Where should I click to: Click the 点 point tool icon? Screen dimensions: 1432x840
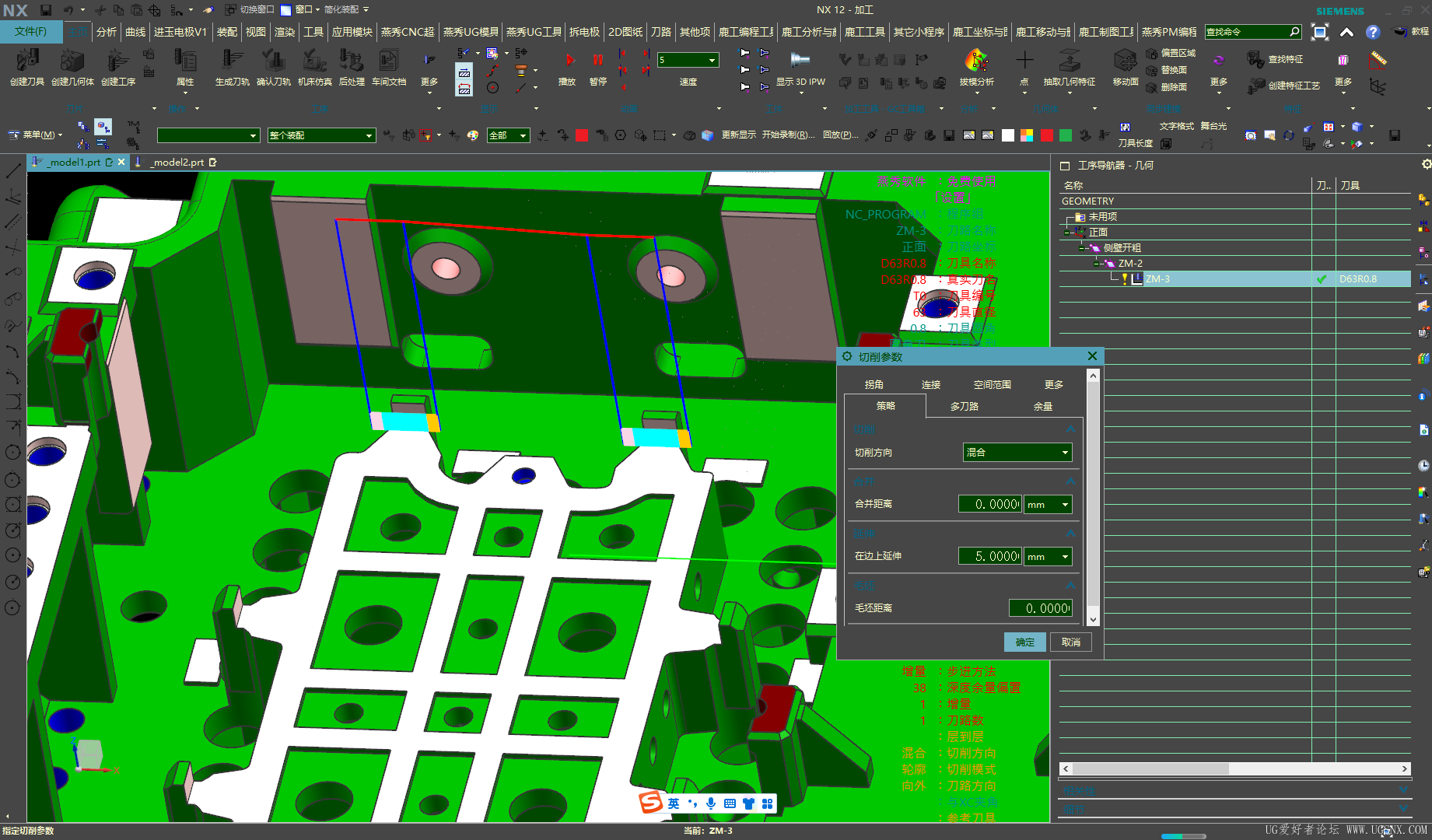[x=1024, y=60]
